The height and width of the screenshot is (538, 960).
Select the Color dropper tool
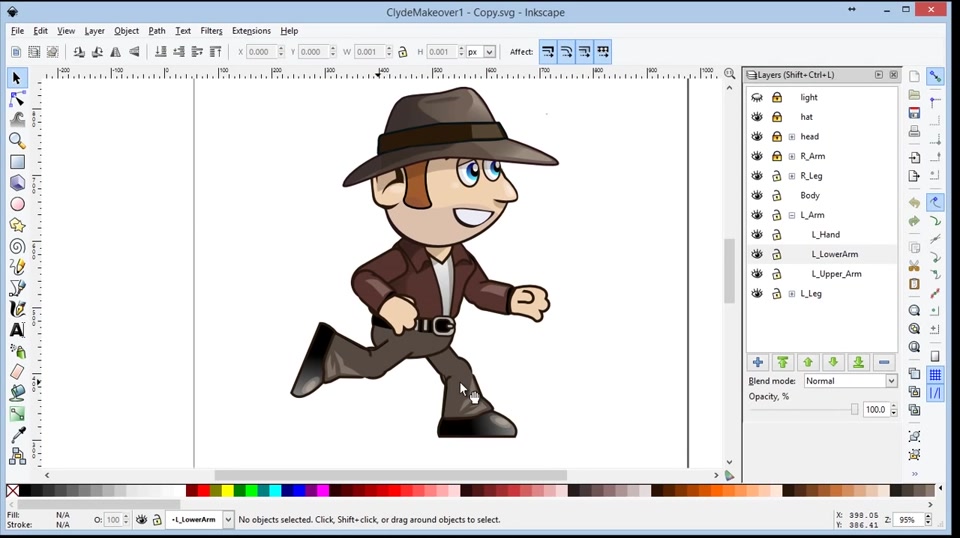(17, 435)
